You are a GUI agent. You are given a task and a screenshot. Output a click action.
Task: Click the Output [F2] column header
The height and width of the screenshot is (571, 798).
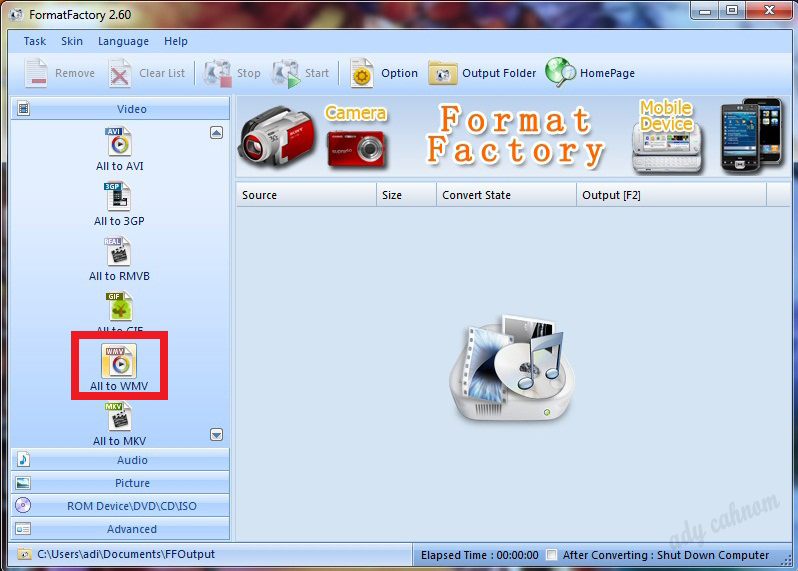tap(671, 195)
